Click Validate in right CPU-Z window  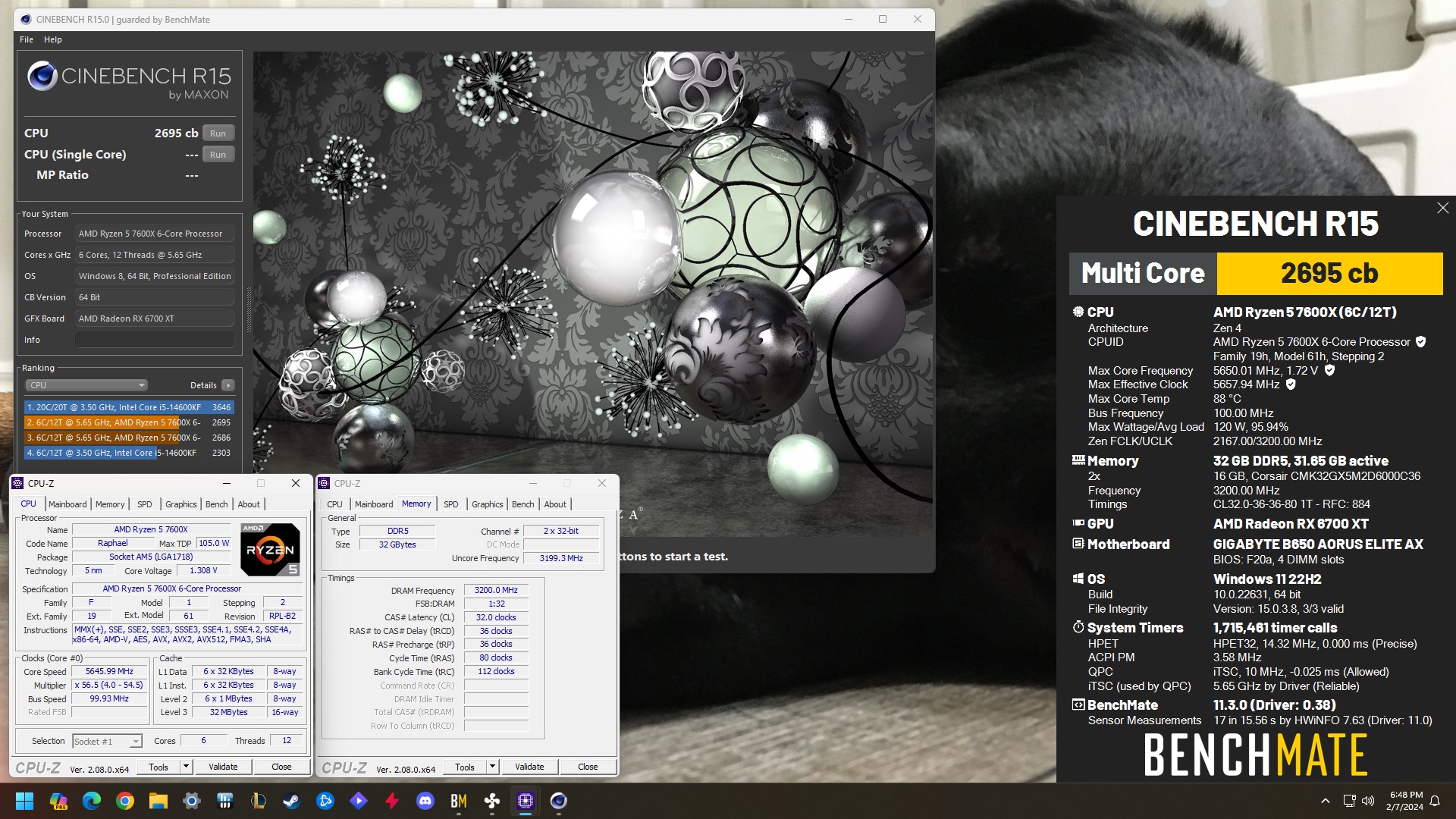[x=529, y=767]
